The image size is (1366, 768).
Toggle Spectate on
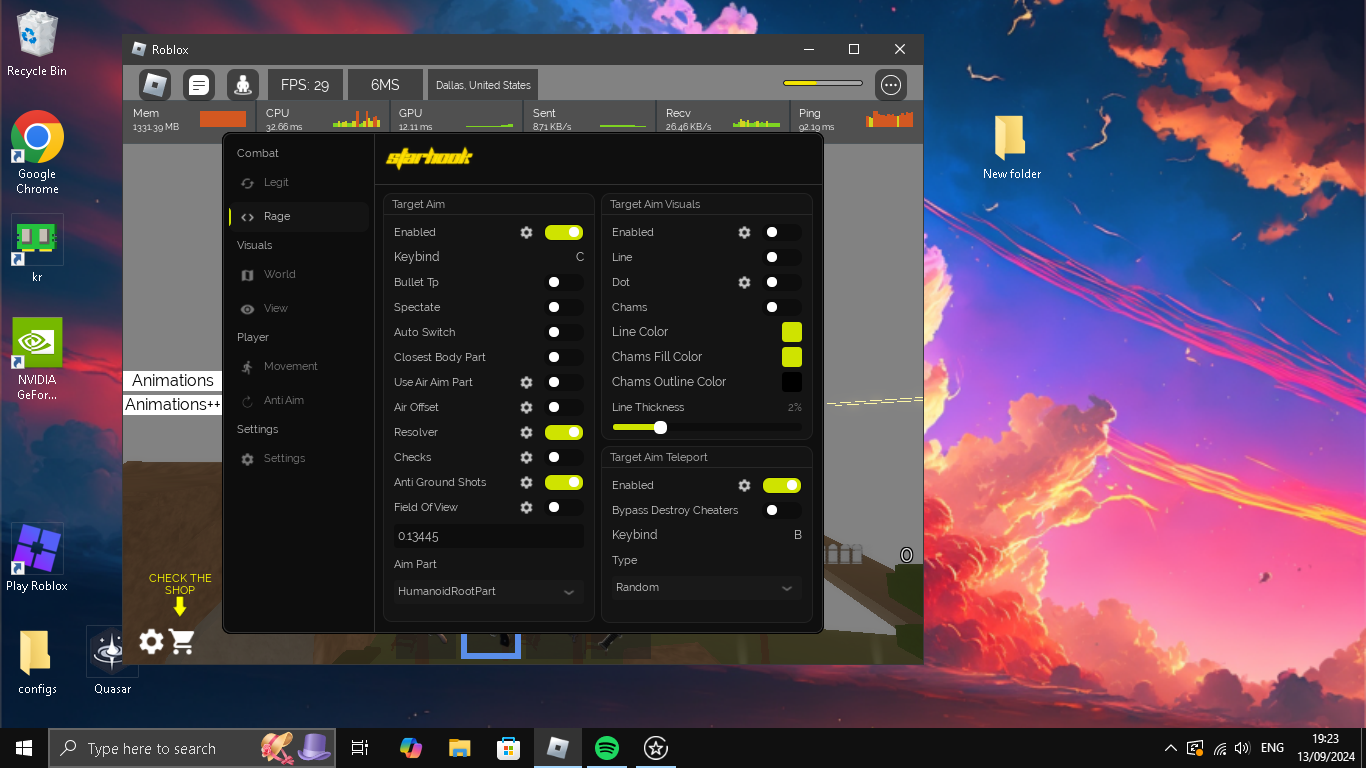(x=564, y=307)
